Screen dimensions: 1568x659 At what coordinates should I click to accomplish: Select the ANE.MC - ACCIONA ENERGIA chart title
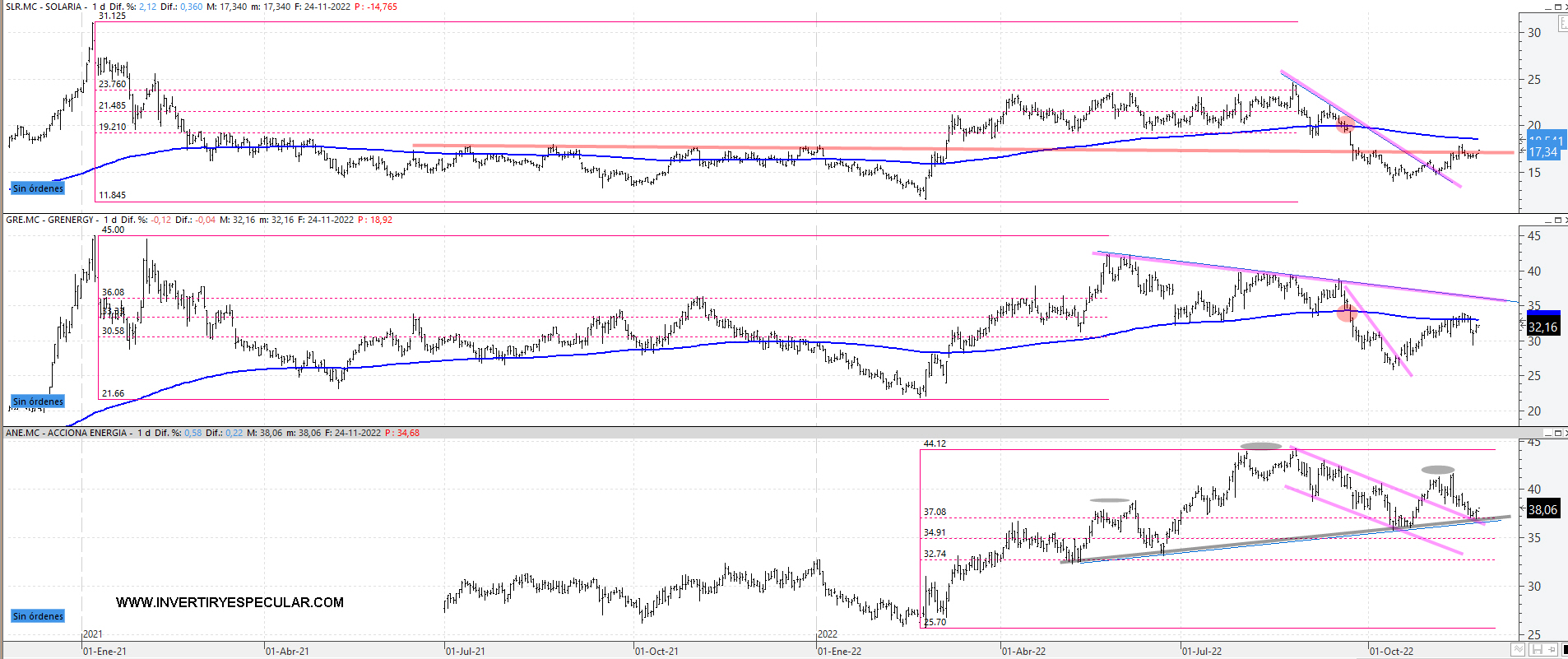click(x=67, y=433)
